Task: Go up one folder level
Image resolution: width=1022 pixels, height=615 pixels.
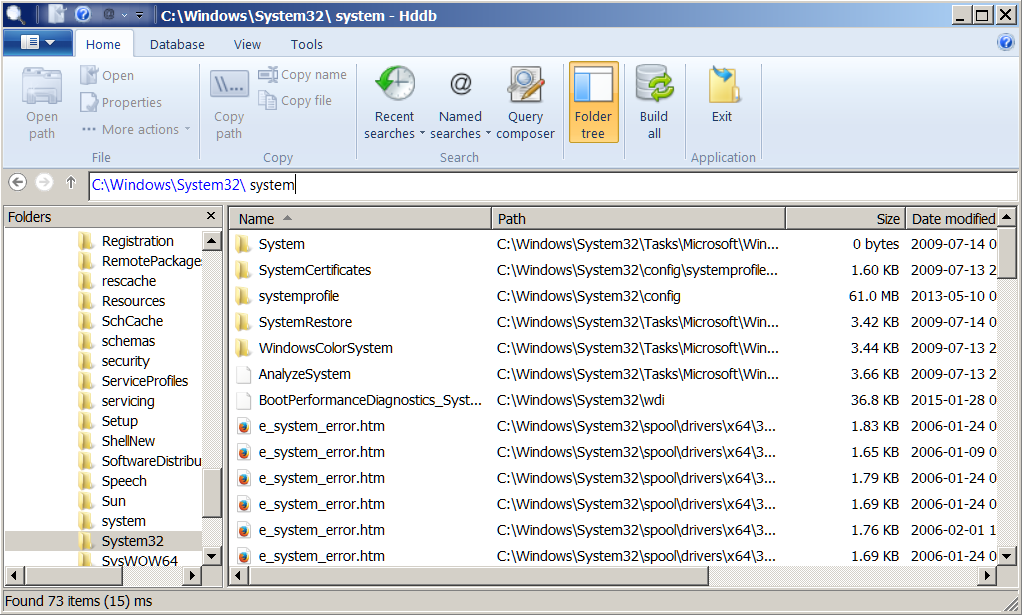Action: pyautogui.click(x=71, y=183)
